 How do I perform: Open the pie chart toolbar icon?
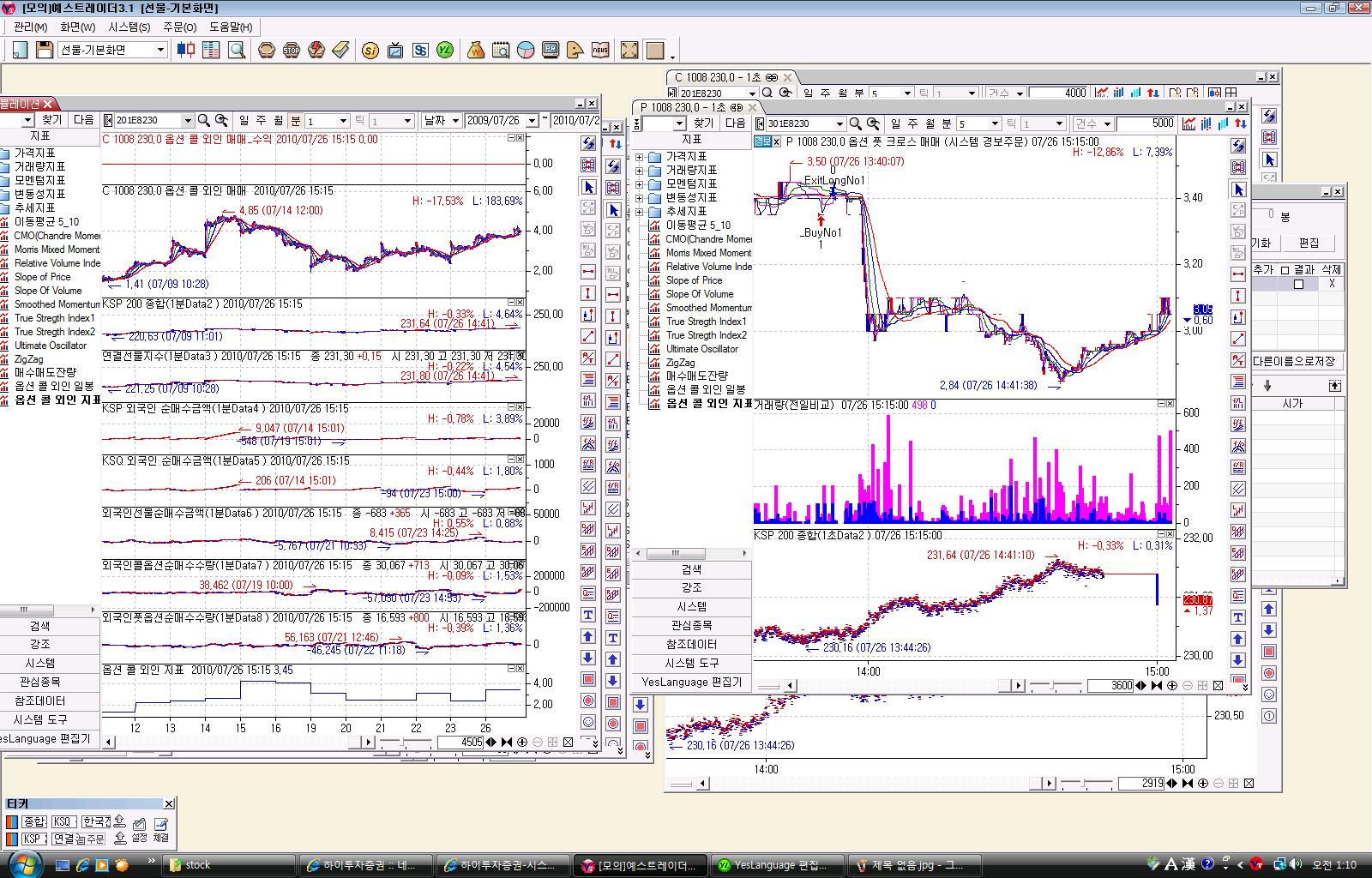pyautogui.click(x=526, y=50)
